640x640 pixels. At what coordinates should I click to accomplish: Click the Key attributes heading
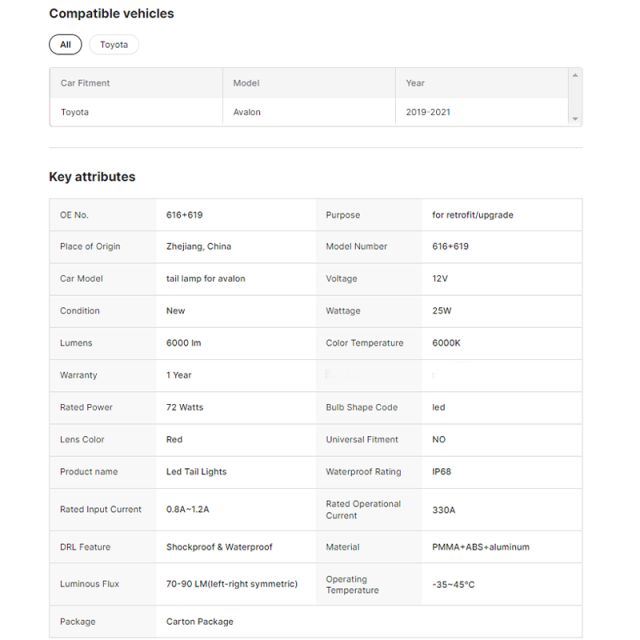[92, 177]
